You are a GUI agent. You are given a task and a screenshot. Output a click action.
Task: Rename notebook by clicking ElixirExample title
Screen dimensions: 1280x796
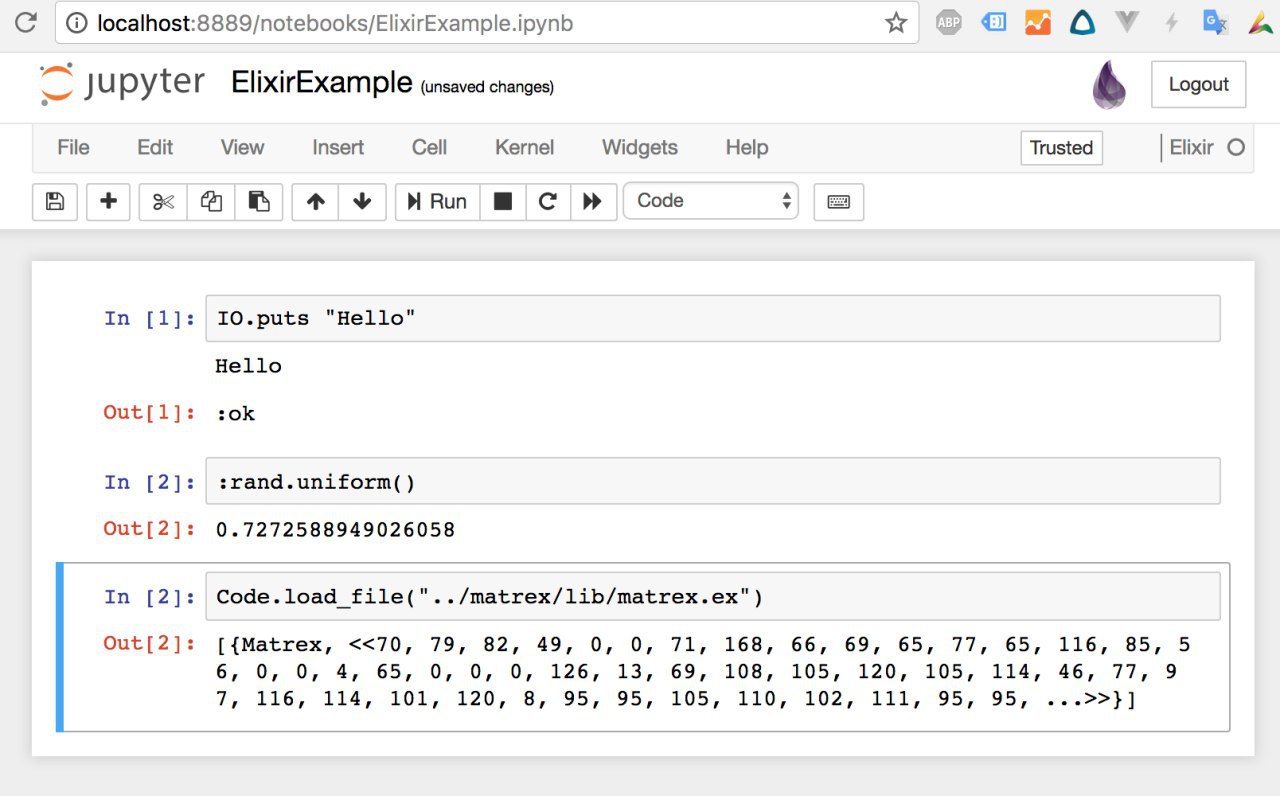click(321, 83)
